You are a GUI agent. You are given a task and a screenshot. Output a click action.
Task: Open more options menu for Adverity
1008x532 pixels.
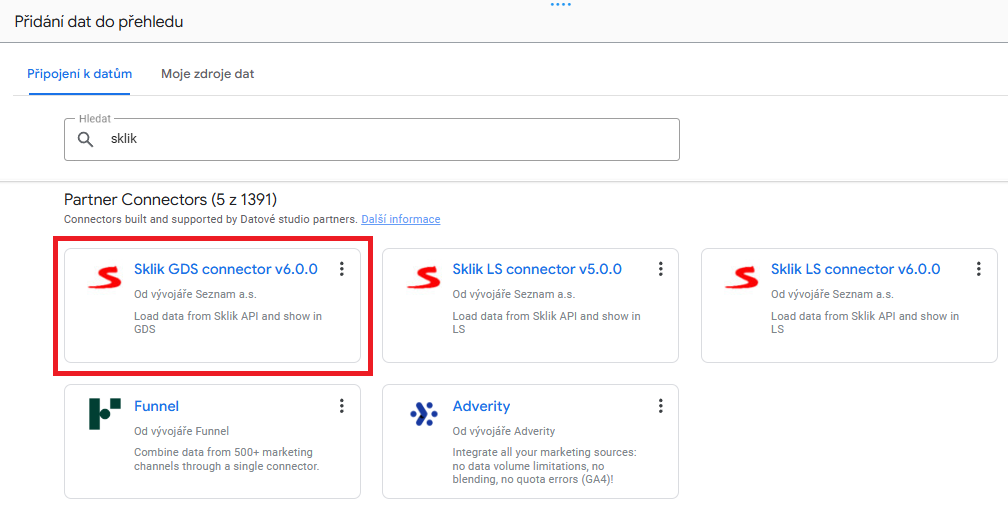(x=660, y=406)
